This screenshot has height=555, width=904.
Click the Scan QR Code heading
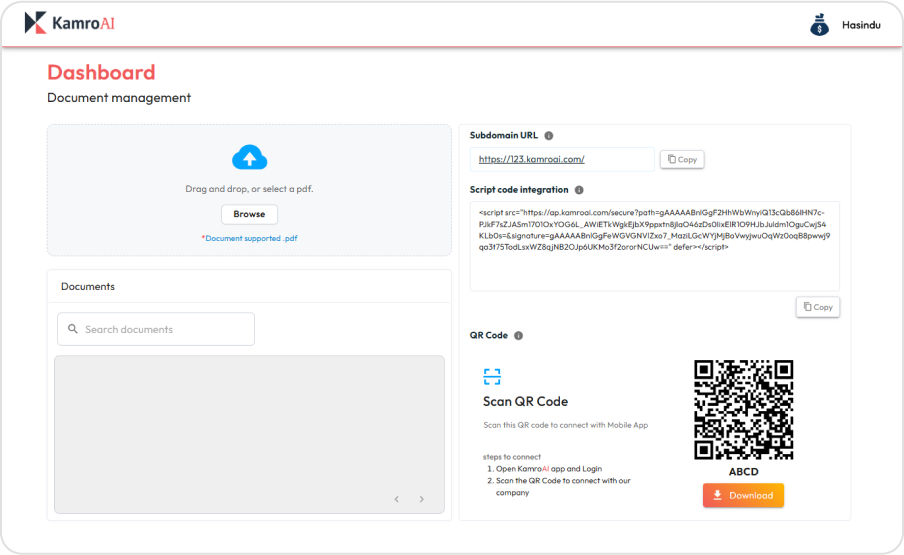point(525,402)
